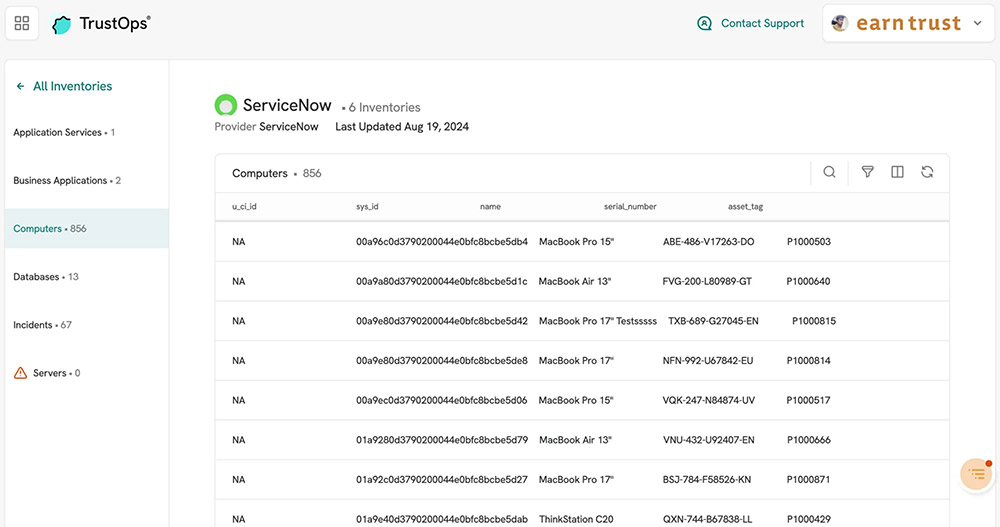1000x527 pixels.
Task: Click the serial_number column header
Action: coord(630,207)
